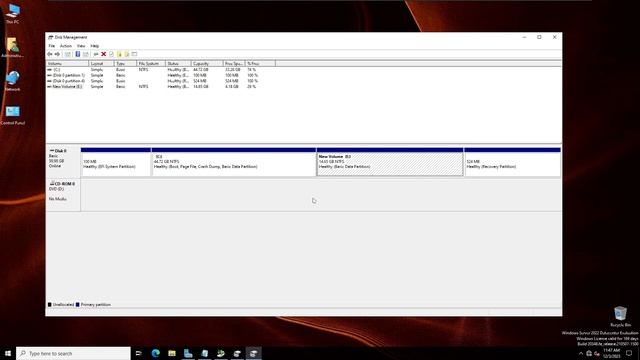Click the Back arrow in the toolbar
This screenshot has width=640, height=360.
[x=49, y=54]
